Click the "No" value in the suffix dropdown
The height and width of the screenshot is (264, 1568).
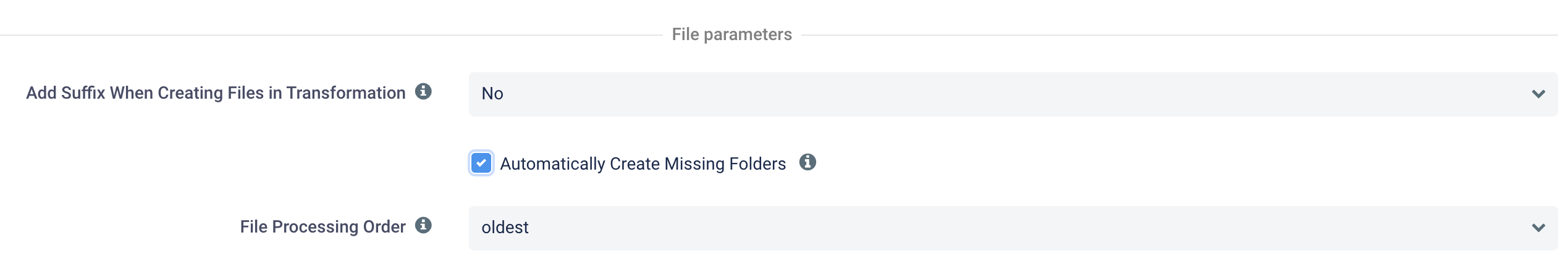pyautogui.click(x=492, y=94)
